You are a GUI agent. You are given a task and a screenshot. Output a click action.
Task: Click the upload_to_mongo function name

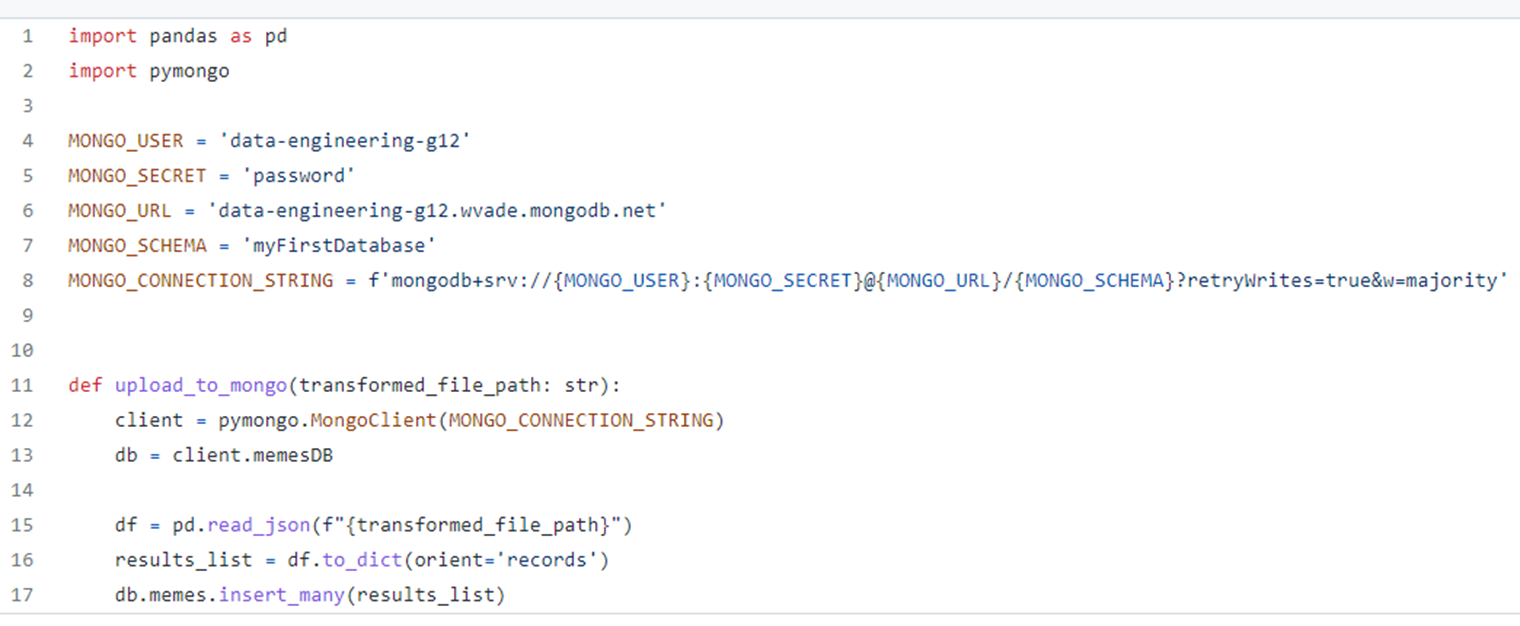201,386
